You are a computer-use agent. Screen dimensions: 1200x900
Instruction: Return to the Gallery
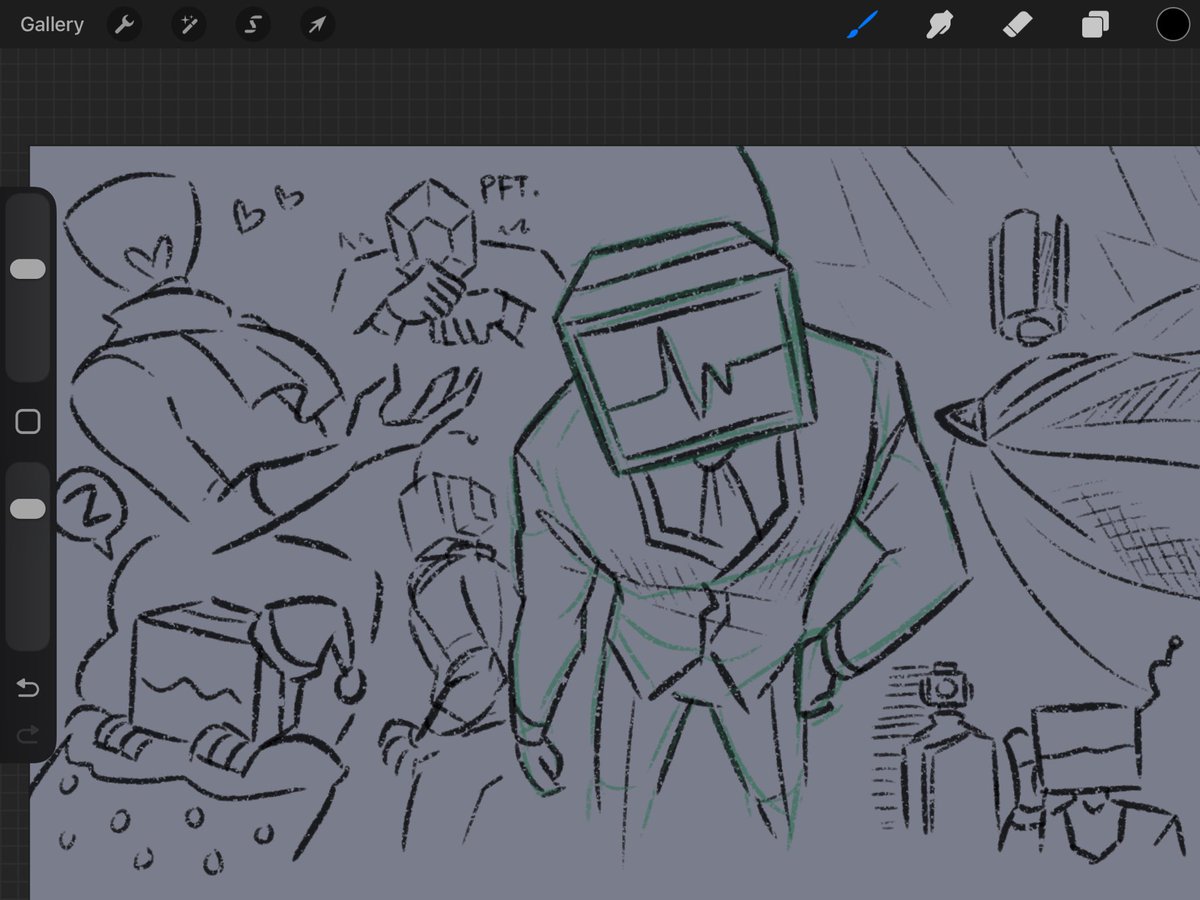tap(52, 24)
